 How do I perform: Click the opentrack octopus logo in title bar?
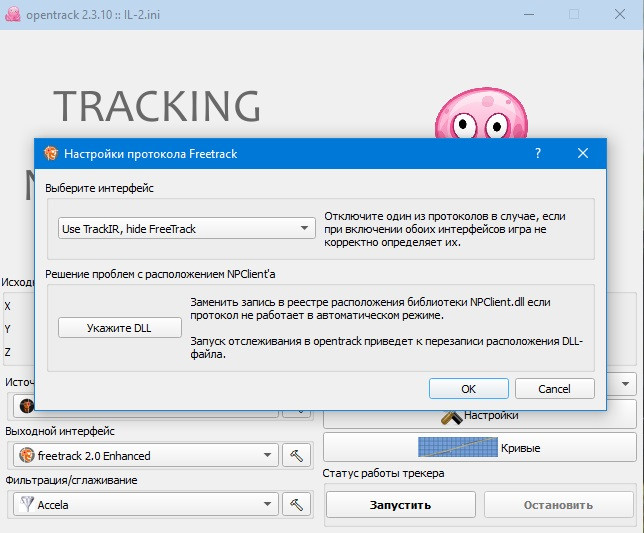click(x=13, y=14)
